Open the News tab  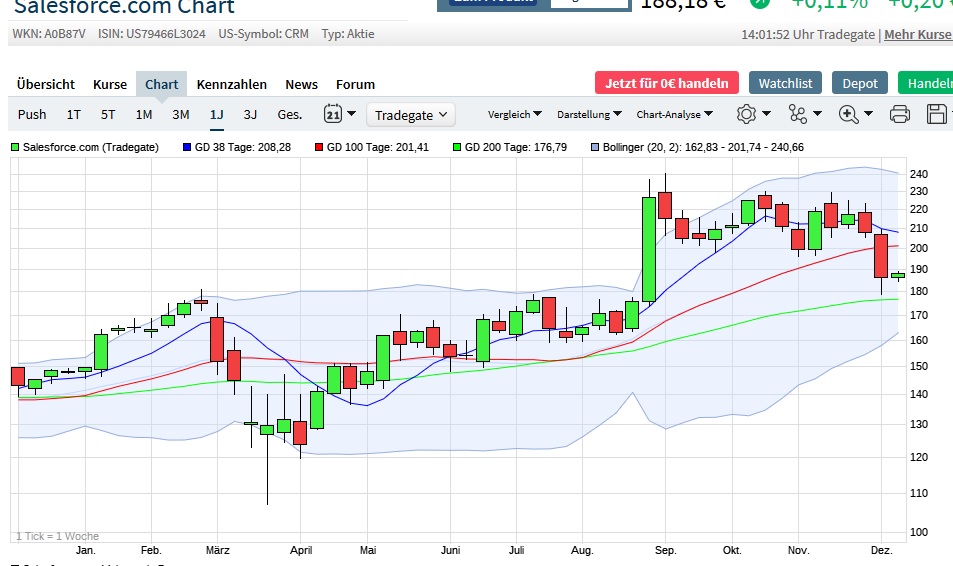(301, 85)
